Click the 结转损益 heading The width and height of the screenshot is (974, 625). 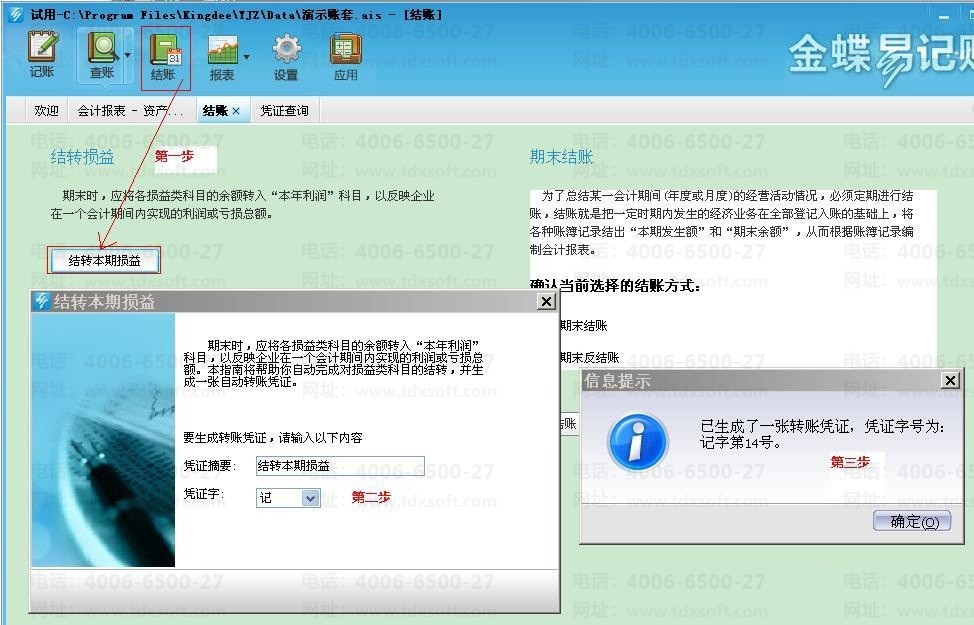coord(83,157)
